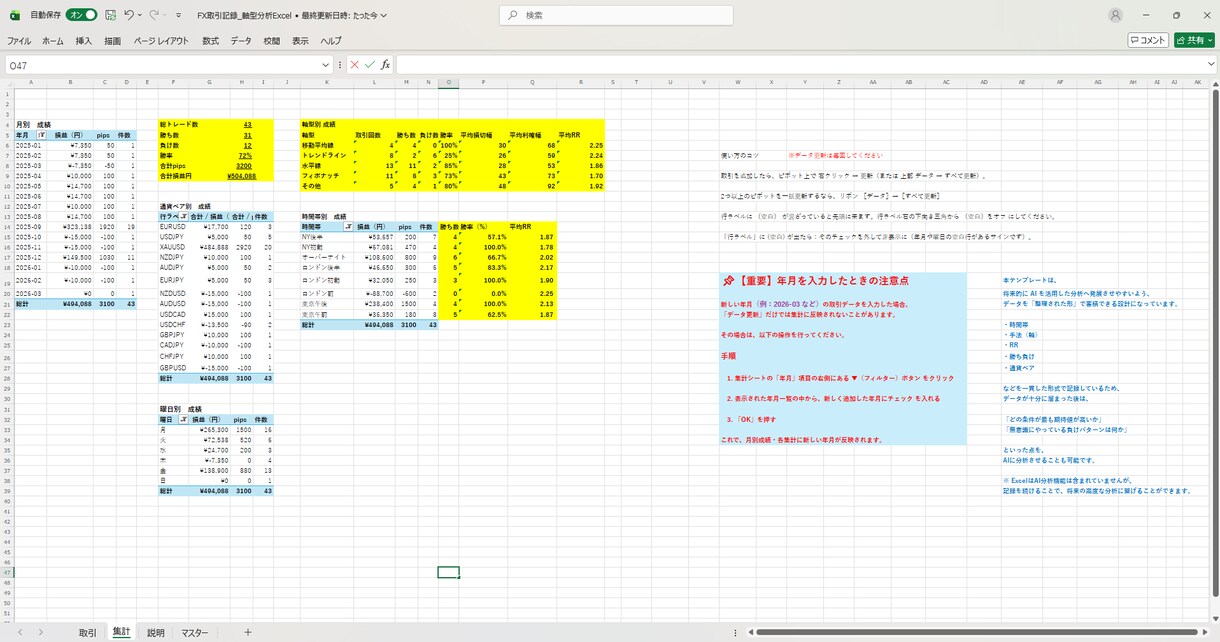Expand the Name Box dropdown arrow

[x=325, y=64]
